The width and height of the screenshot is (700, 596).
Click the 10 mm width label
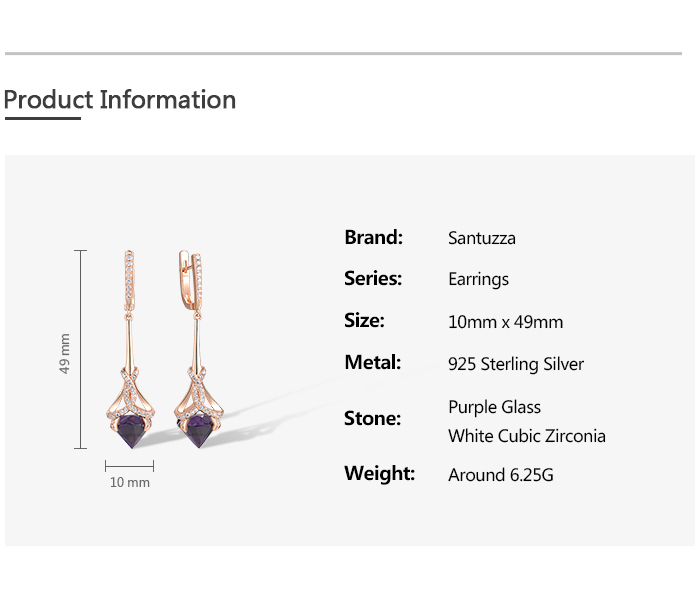[130, 482]
